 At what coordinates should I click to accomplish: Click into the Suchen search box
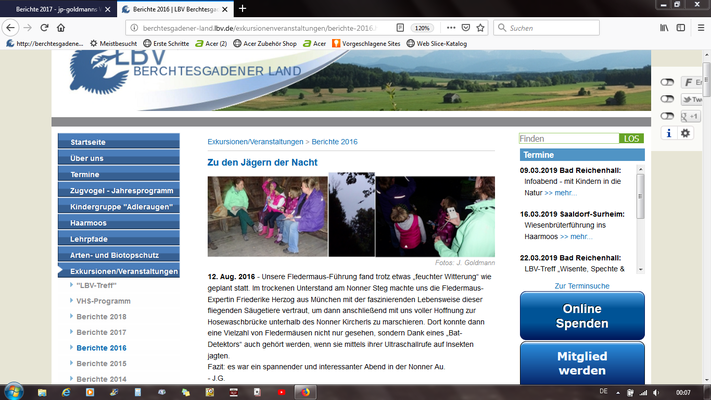click(x=546, y=28)
